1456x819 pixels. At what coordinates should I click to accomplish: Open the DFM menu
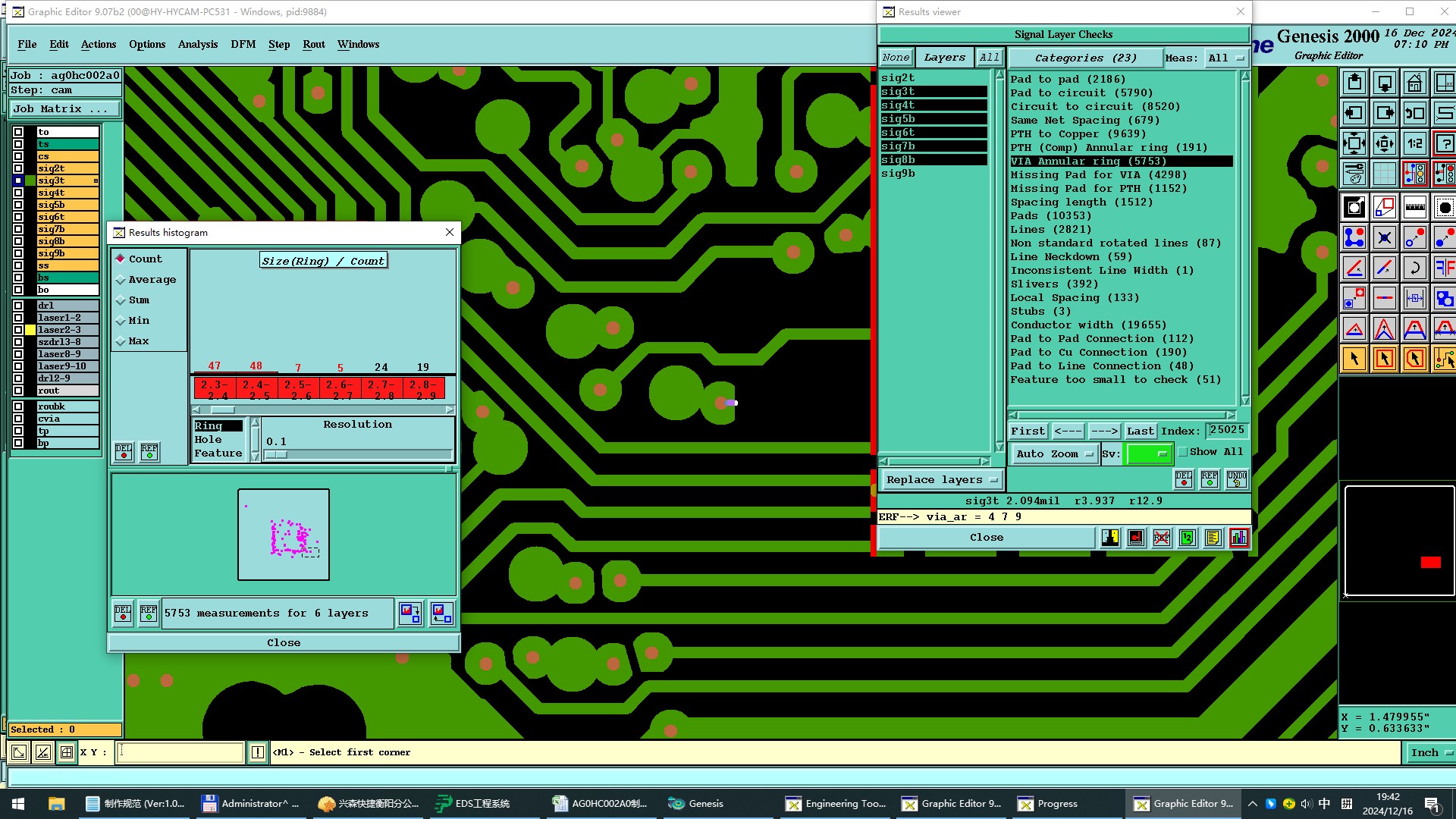tap(243, 44)
